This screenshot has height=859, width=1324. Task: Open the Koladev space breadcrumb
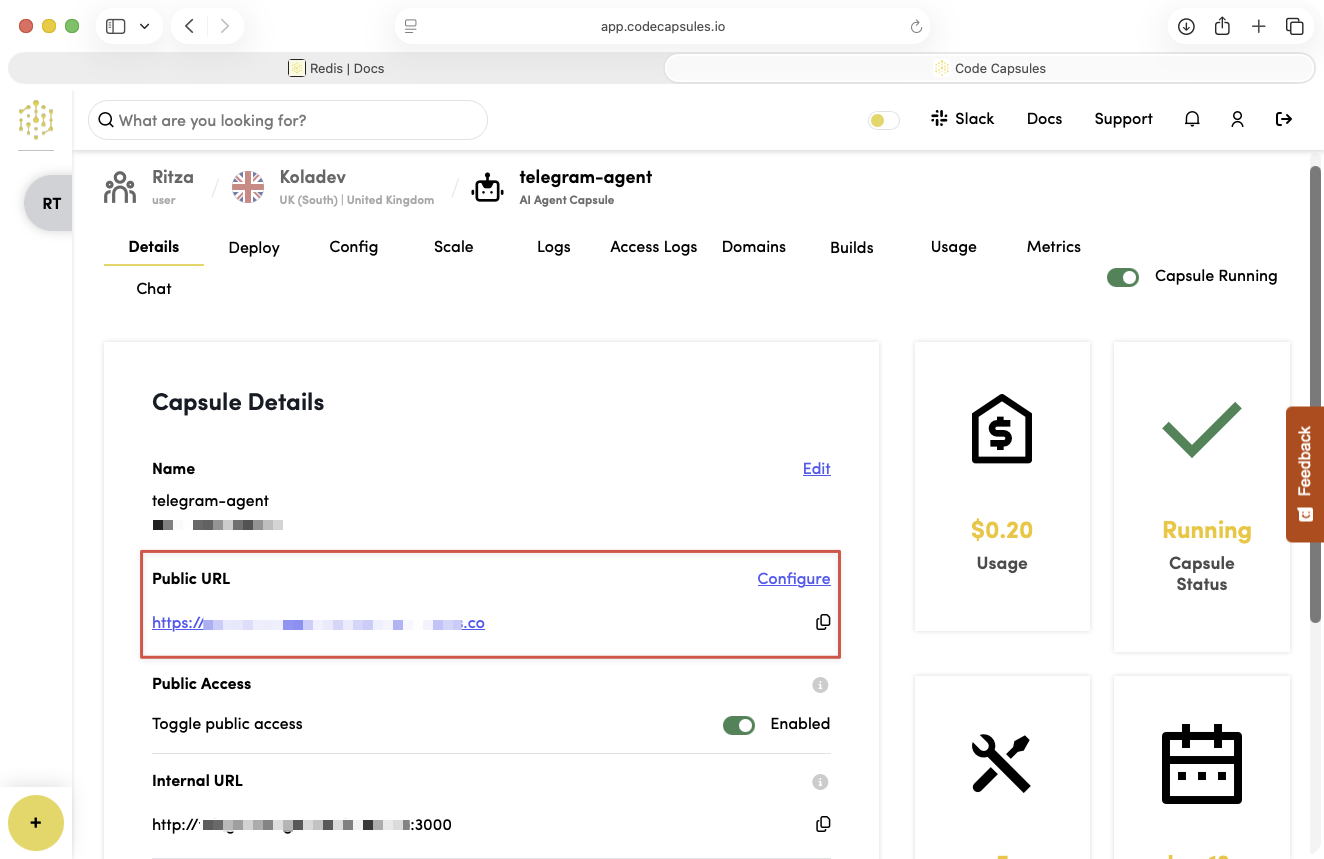click(312, 177)
